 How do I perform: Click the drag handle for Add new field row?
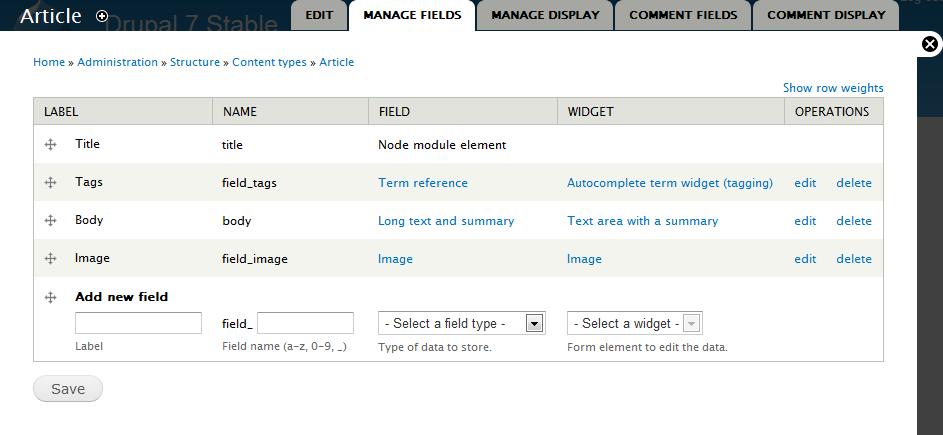tap(51, 297)
